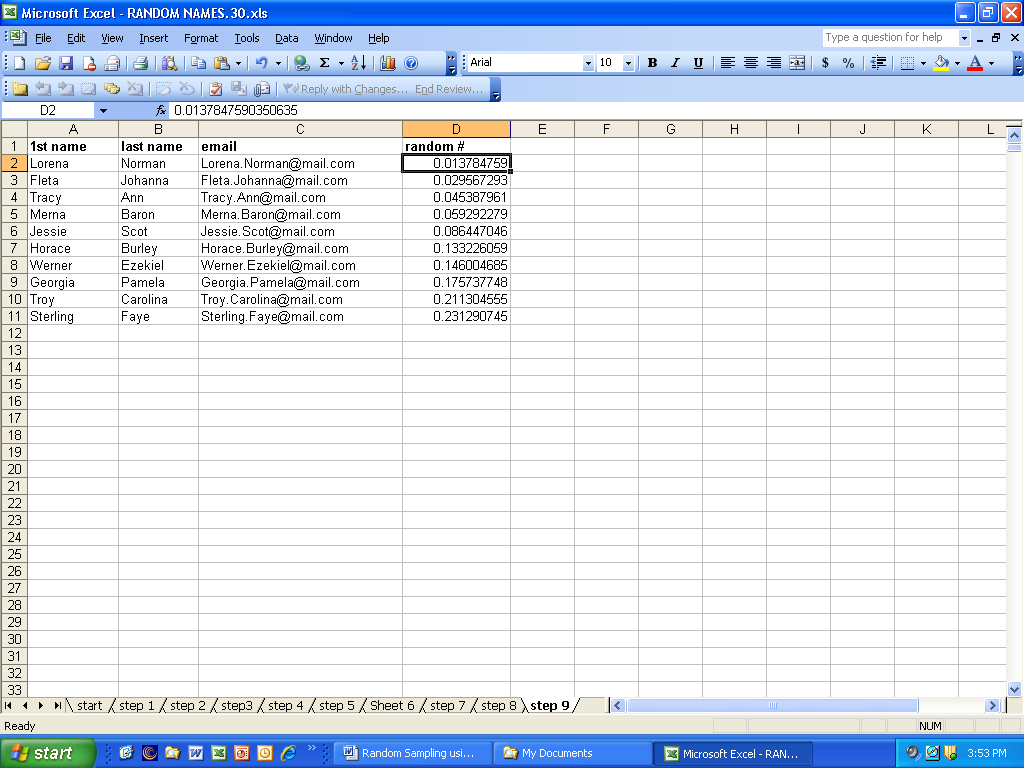Open the Data menu
The image size is (1024, 768).
[286, 38]
